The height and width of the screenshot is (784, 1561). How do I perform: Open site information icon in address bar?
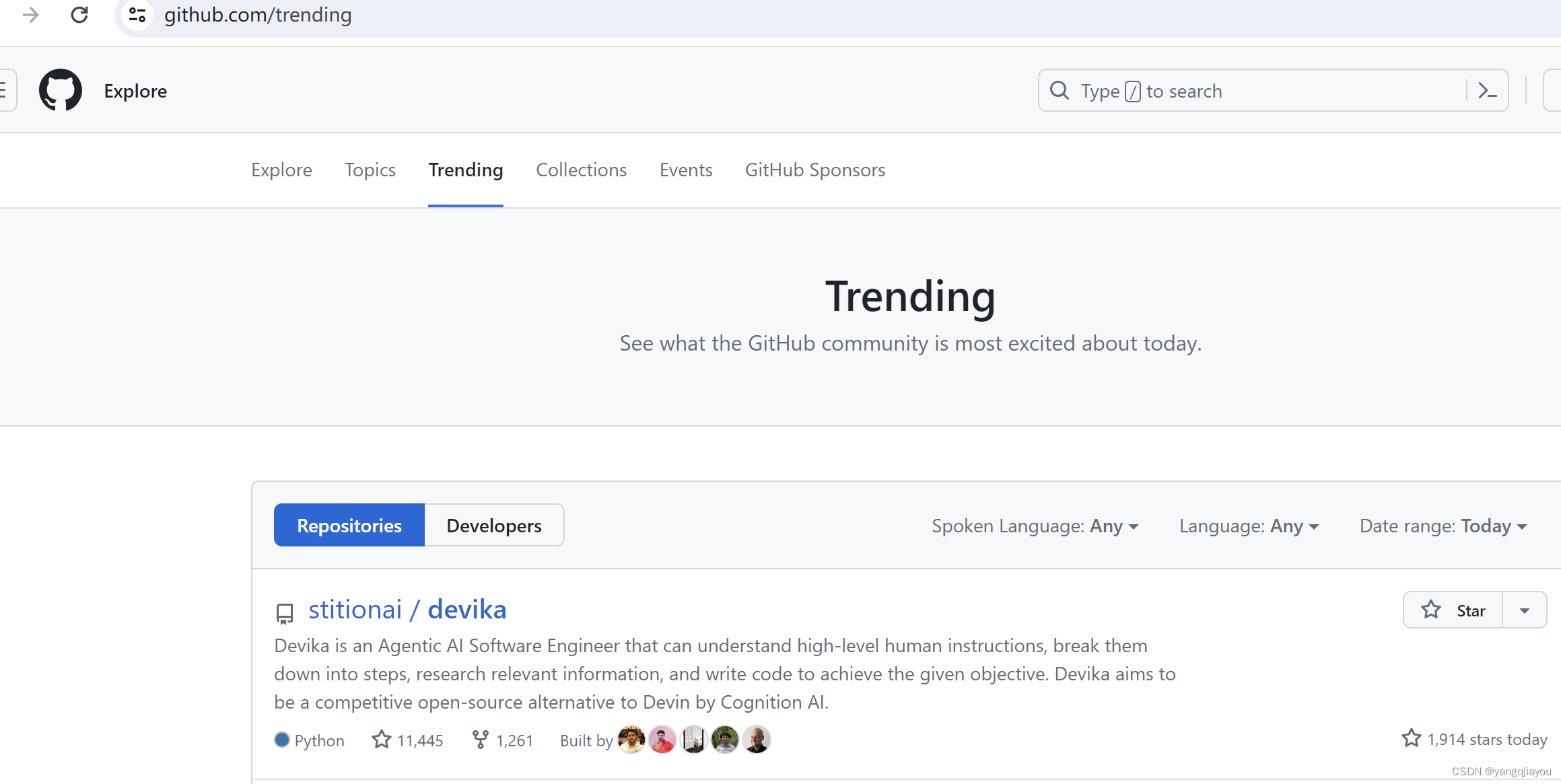click(x=137, y=14)
